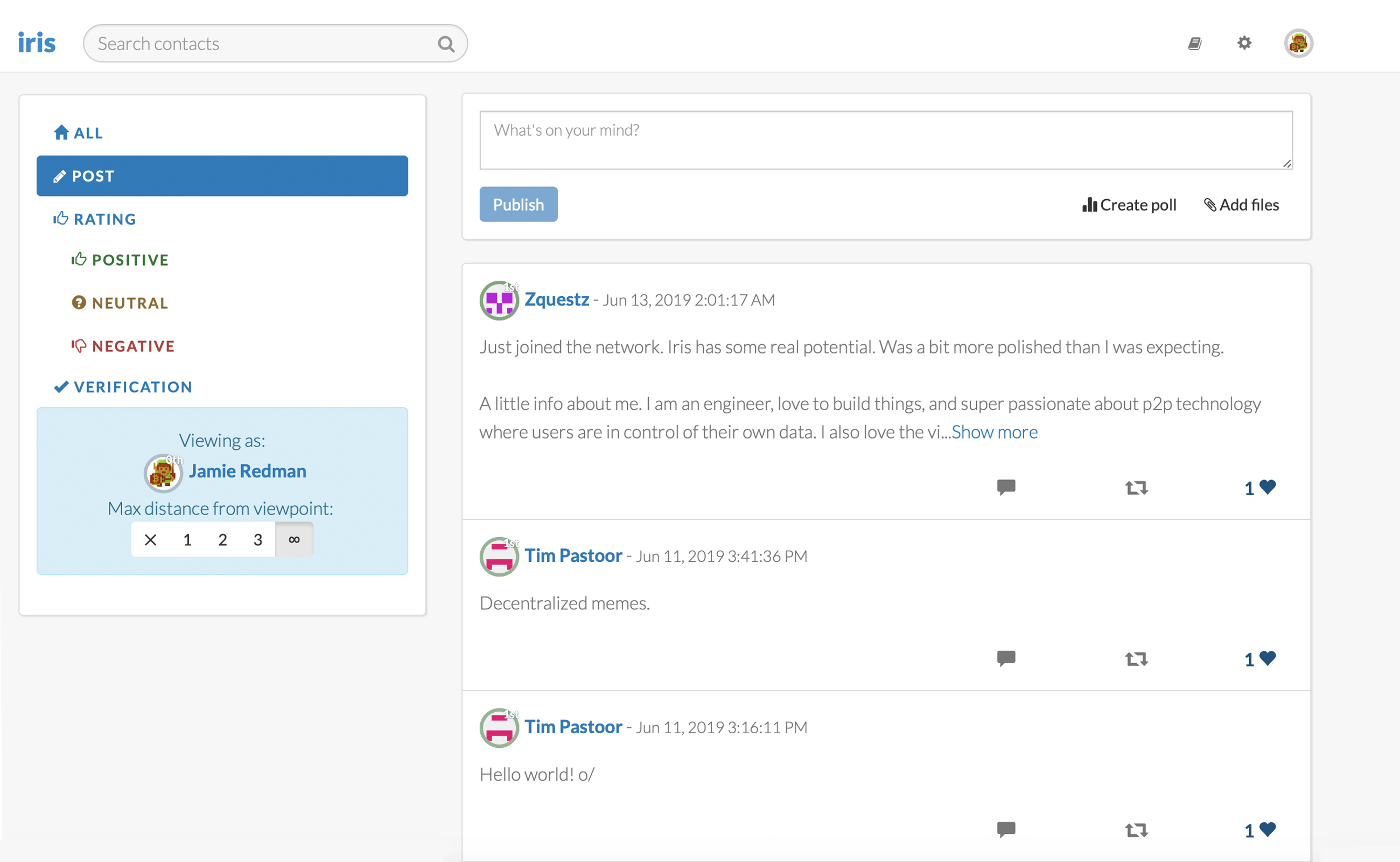Viewport: 1400px width, 862px height.
Task: Repost the 'Decentralized memes' post
Action: pos(1136,658)
